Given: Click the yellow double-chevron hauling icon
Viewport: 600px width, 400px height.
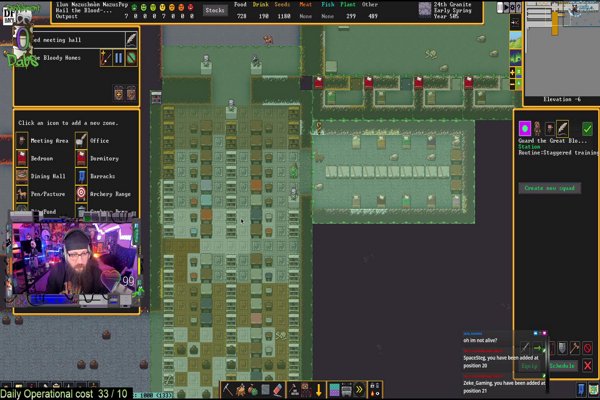Looking at the screenshot, I should coord(359,390).
